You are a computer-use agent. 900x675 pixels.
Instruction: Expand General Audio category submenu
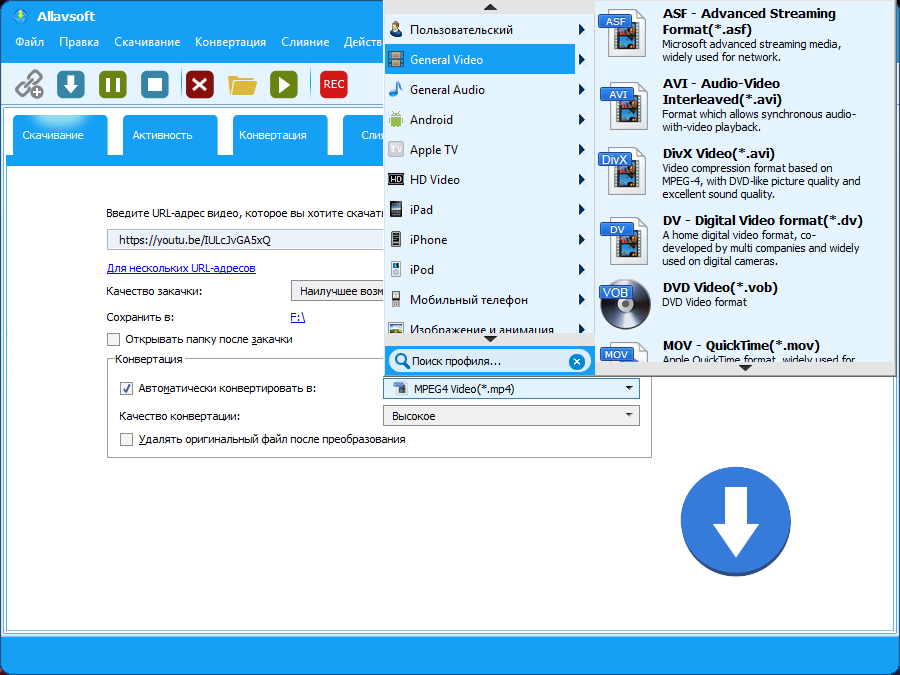(486, 90)
